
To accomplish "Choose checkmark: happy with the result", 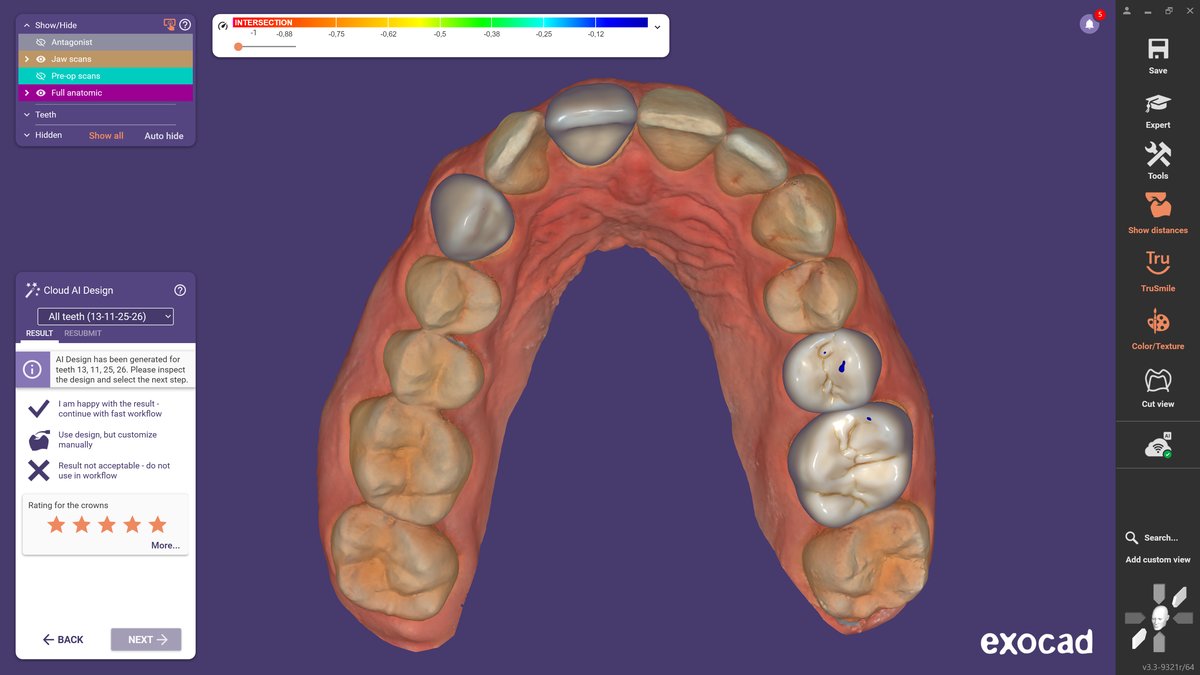I will pyautogui.click(x=38, y=408).
